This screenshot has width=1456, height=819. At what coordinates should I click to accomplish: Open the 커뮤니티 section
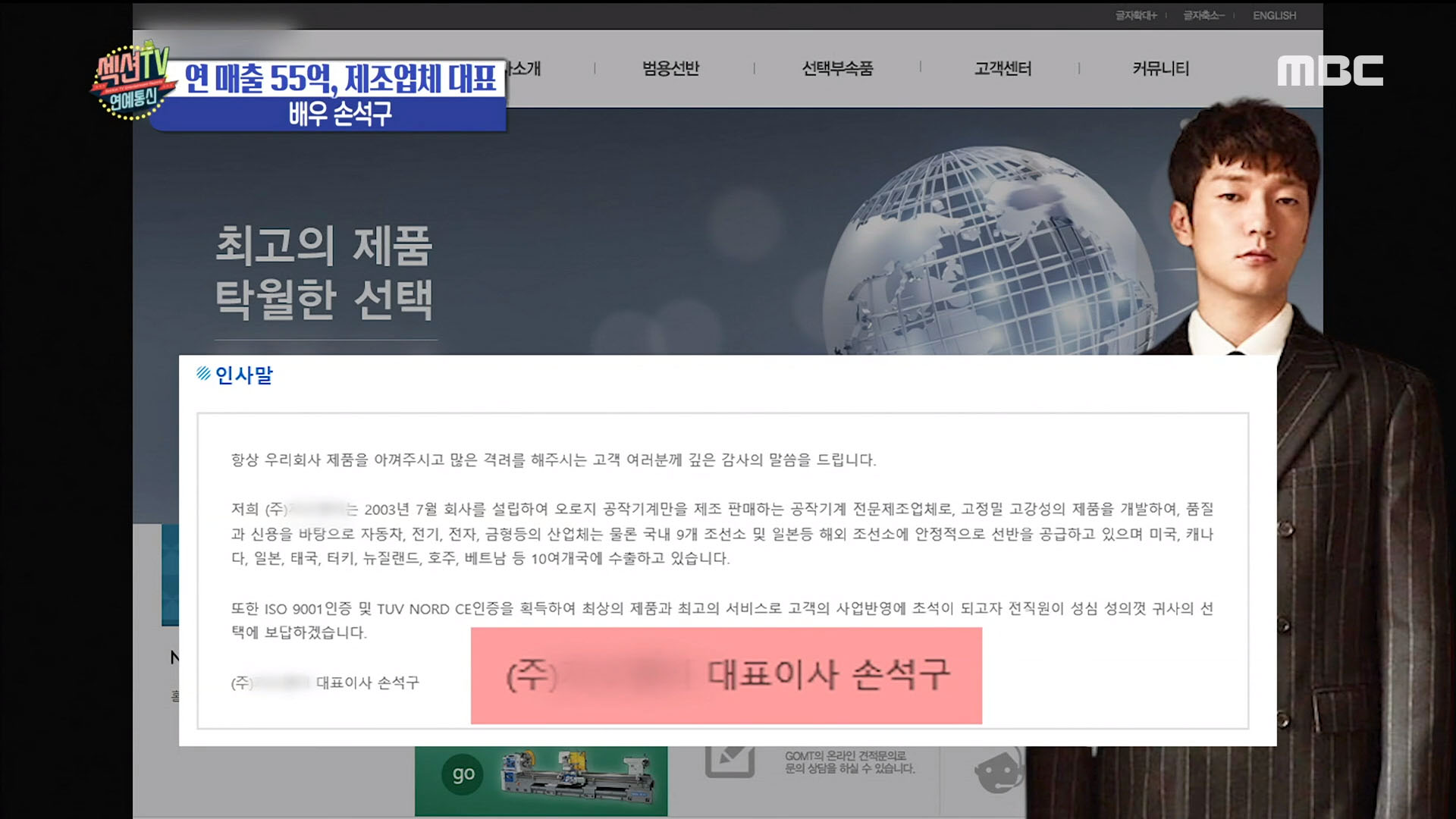tap(1160, 68)
